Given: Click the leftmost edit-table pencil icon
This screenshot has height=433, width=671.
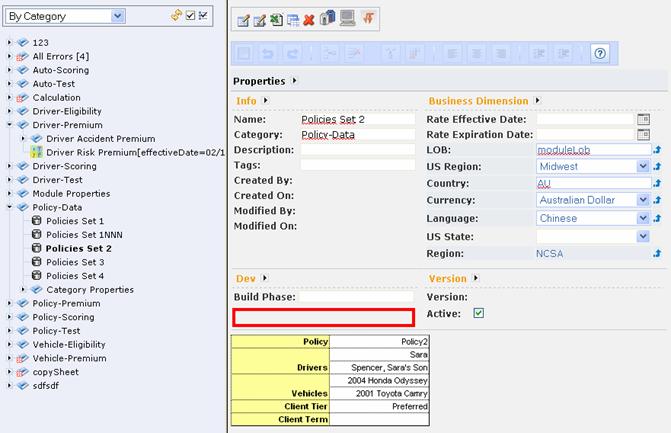Looking at the screenshot, I should pyautogui.click(x=243, y=20).
